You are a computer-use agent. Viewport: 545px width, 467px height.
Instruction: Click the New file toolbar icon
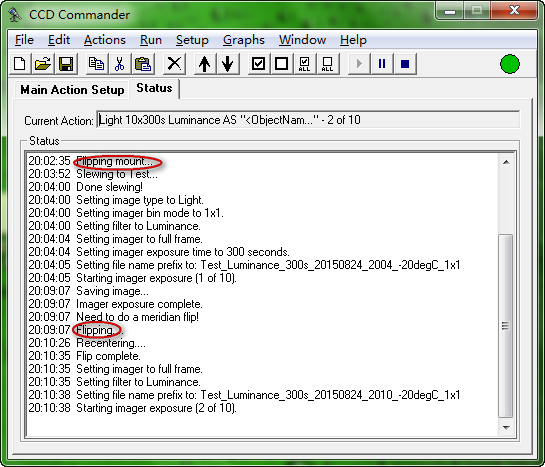pyautogui.click(x=20, y=64)
